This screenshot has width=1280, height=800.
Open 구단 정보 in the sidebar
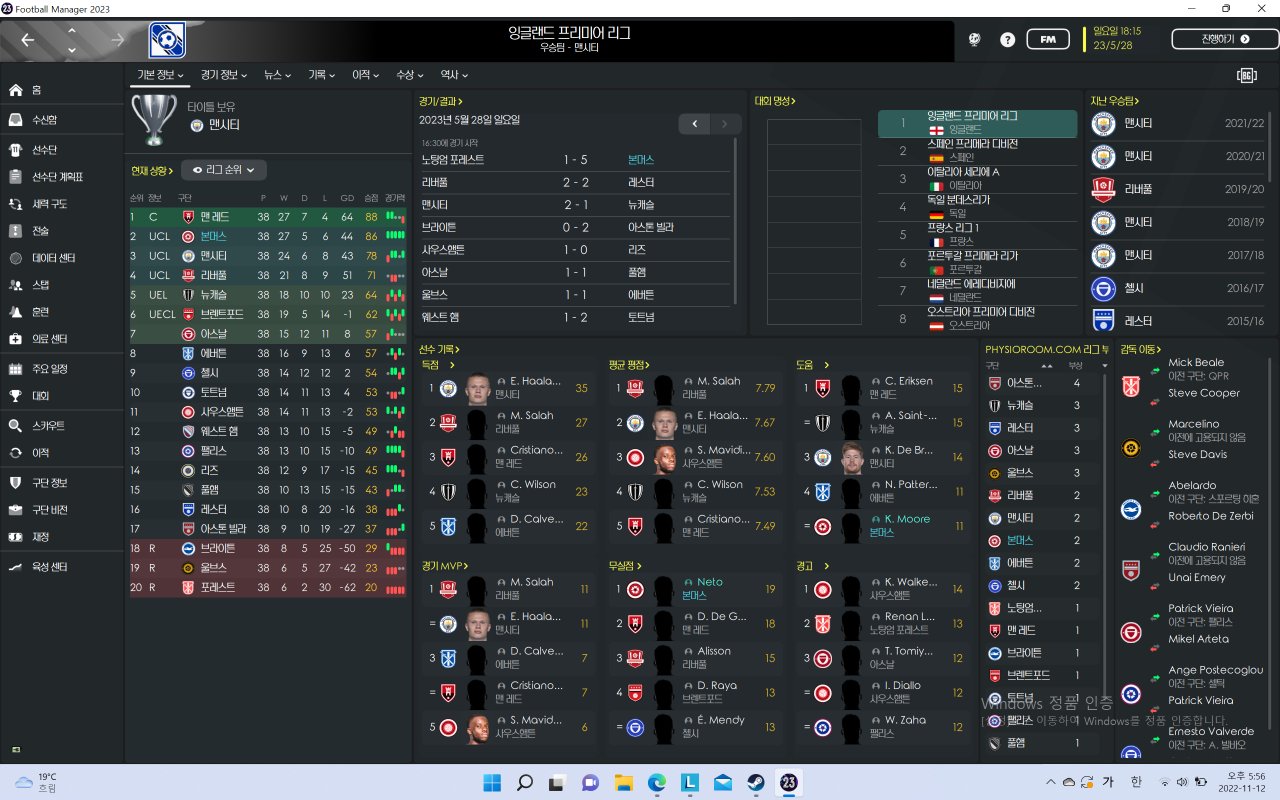[62, 483]
